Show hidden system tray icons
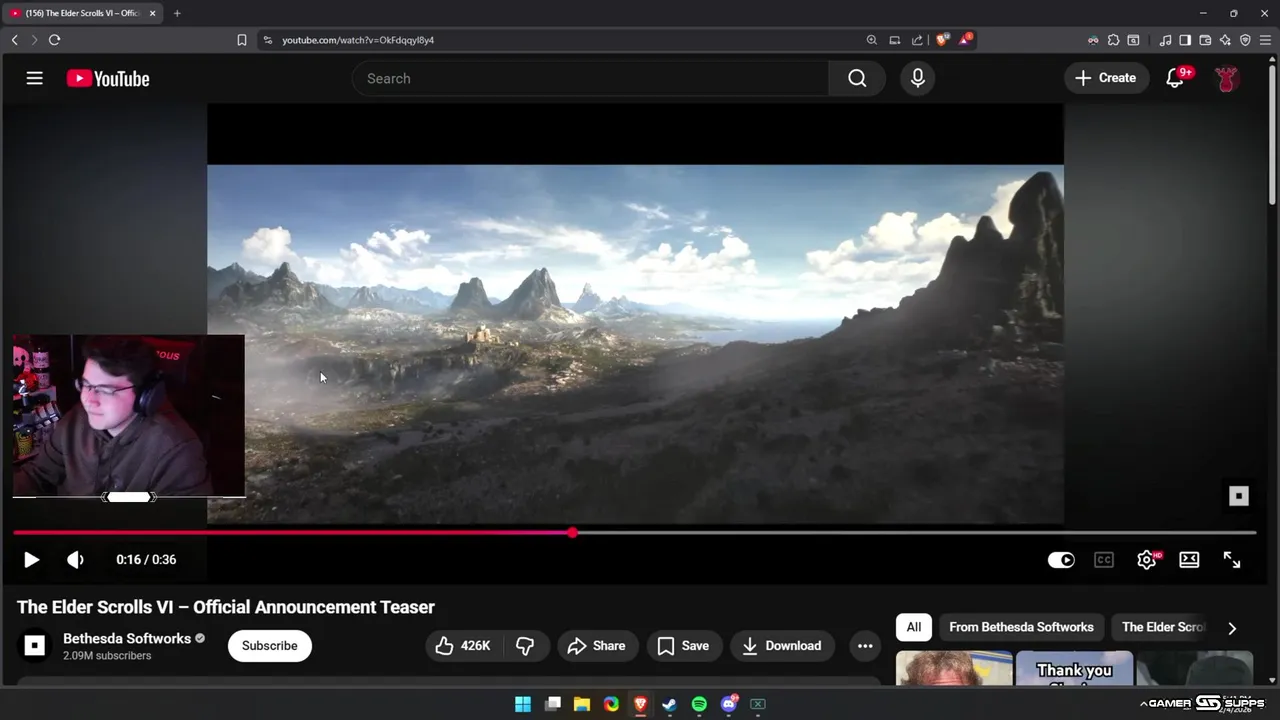This screenshot has width=1280, height=720. (x=1143, y=704)
